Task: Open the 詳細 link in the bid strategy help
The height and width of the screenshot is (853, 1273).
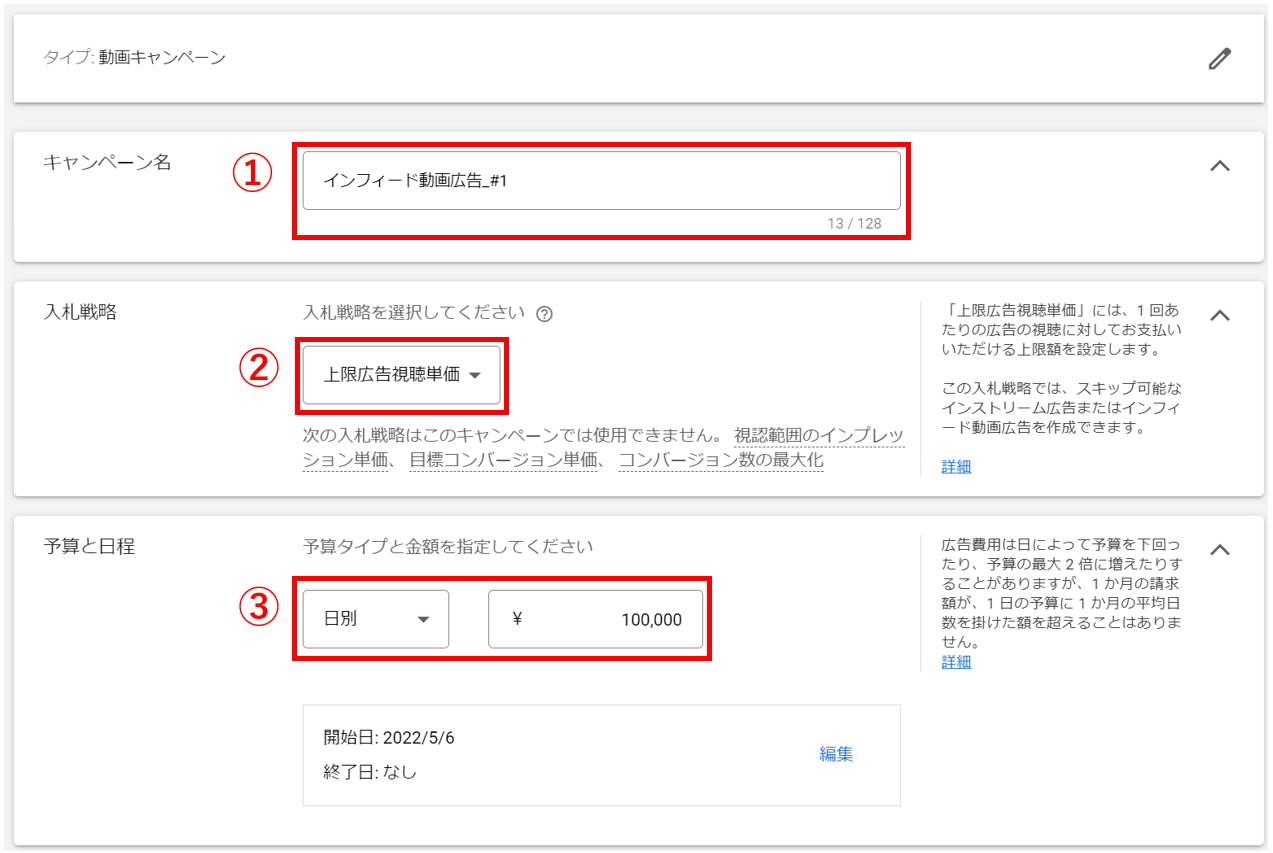Action: pyautogui.click(x=956, y=466)
